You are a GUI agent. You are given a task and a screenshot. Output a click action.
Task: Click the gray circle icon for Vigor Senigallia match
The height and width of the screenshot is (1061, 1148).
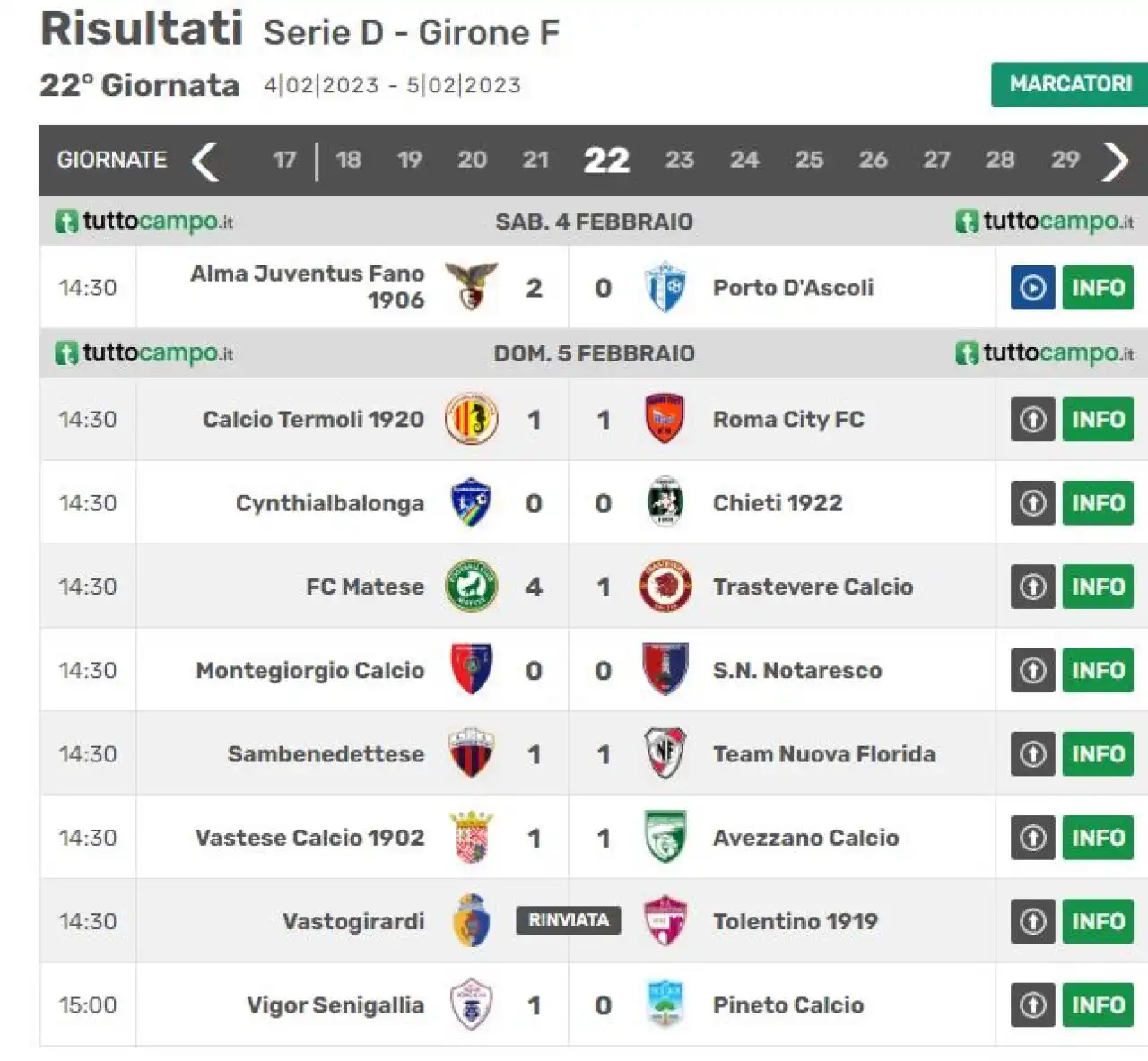(x=1032, y=1005)
